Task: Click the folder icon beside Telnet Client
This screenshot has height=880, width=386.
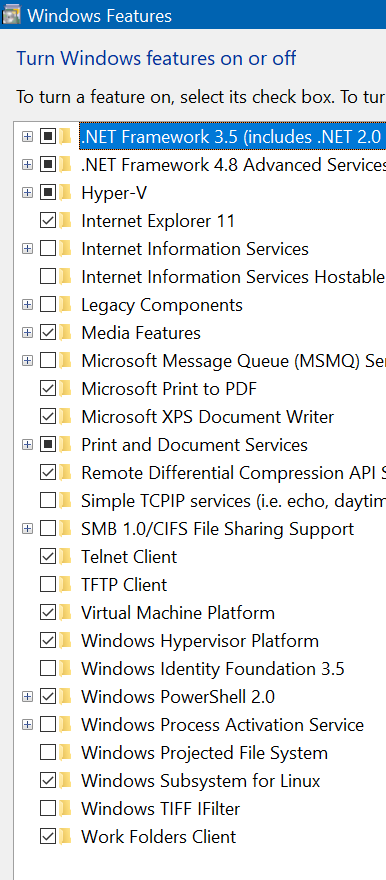Action: (x=66, y=557)
